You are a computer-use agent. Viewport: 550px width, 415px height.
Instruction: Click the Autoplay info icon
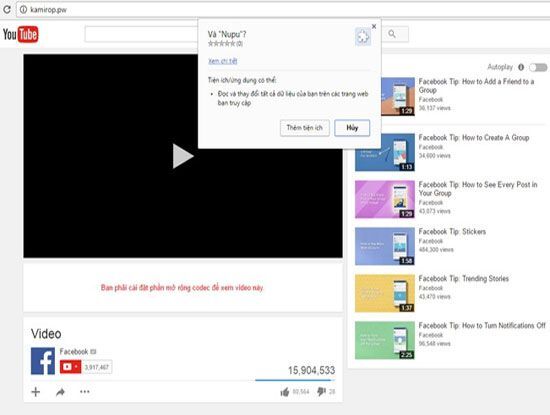click(x=521, y=67)
